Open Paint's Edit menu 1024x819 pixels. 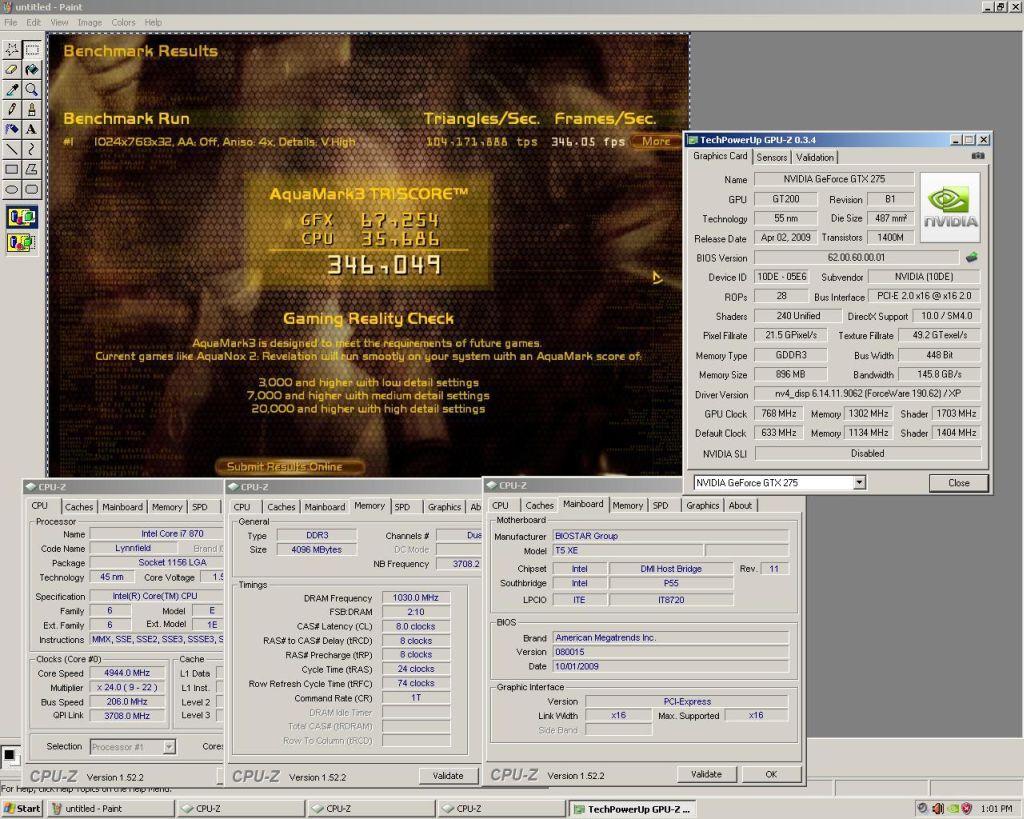pyautogui.click(x=33, y=22)
